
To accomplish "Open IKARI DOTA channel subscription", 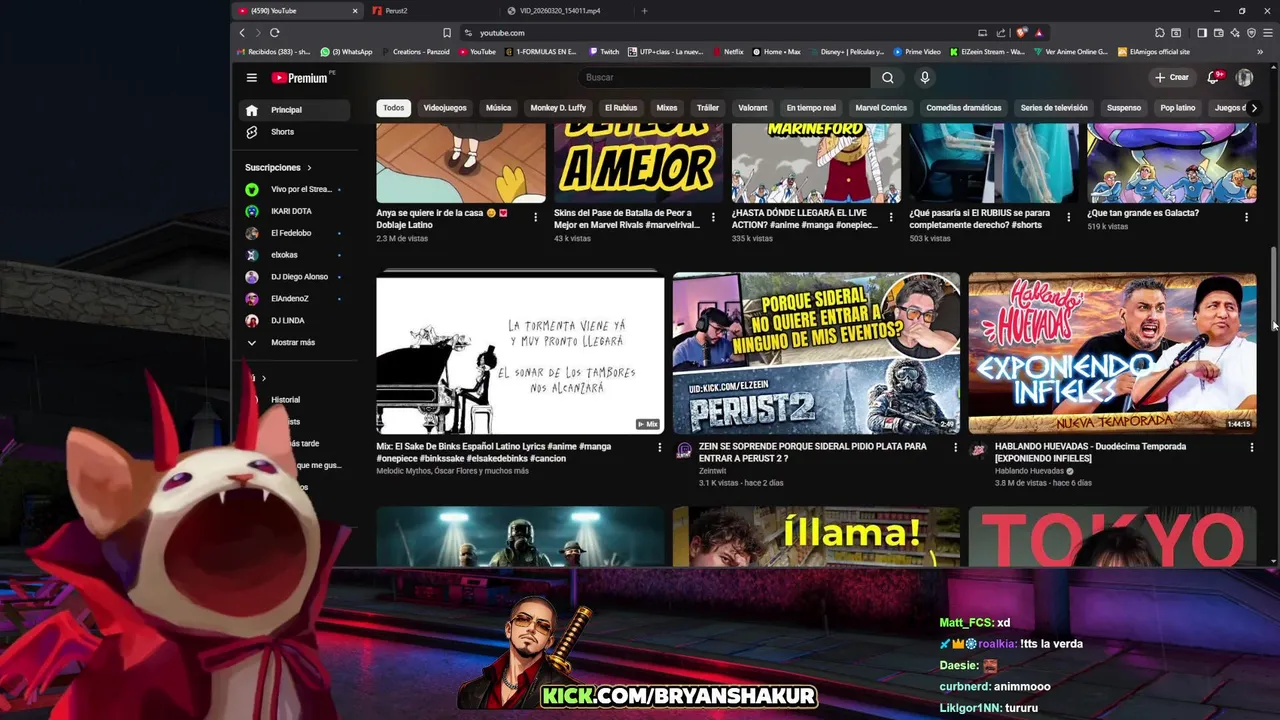I will point(294,211).
